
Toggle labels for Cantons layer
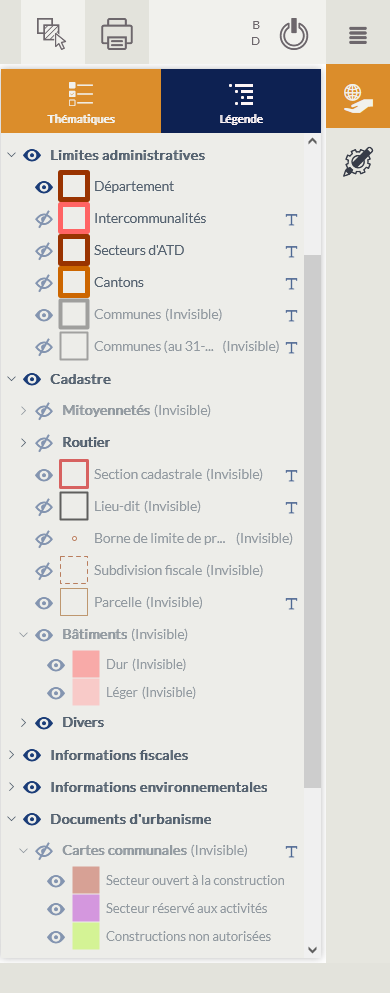(x=291, y=283)
